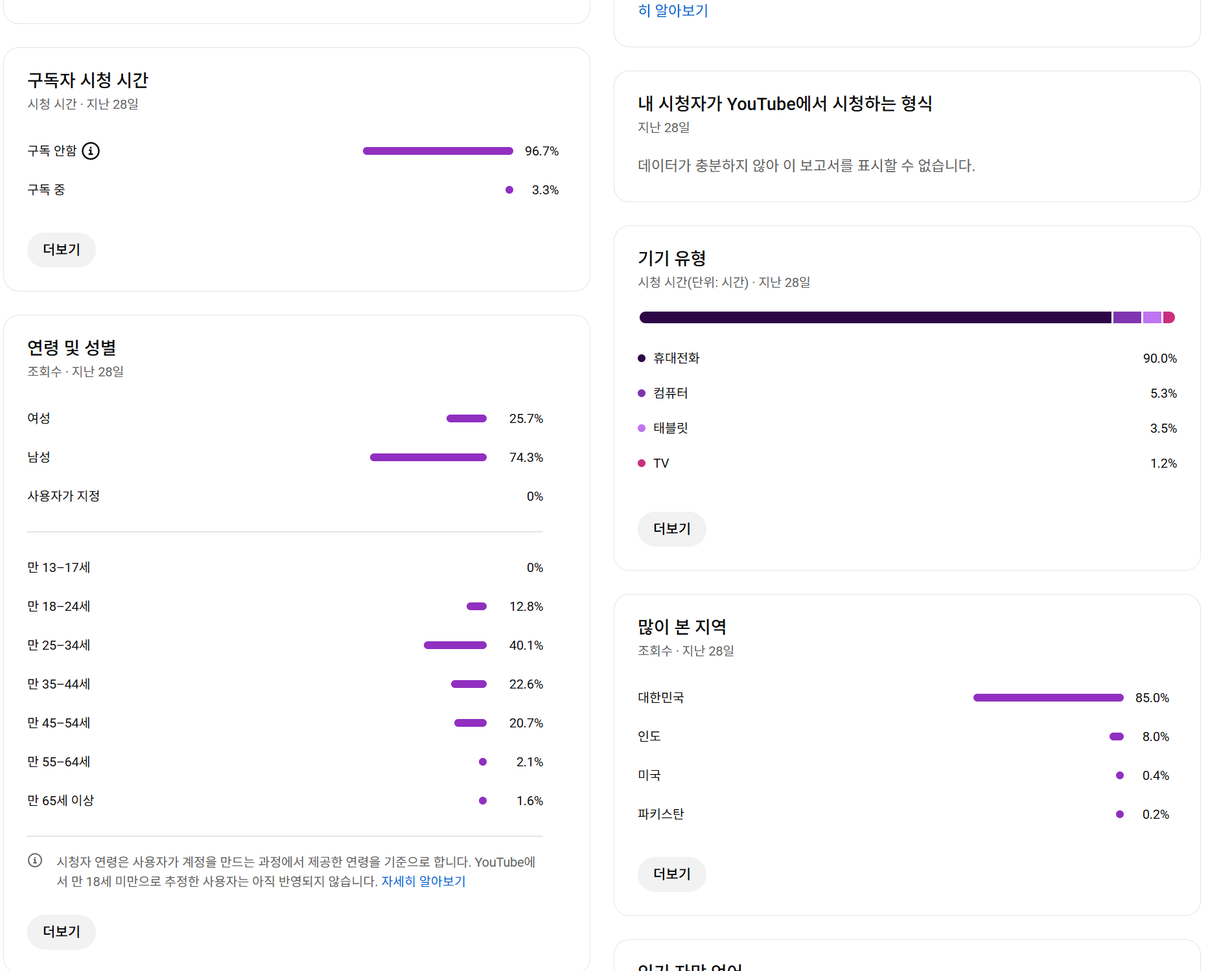
Task: Click the TV pink legend dot
Action: pyautogui.click(x=642, y=463)
